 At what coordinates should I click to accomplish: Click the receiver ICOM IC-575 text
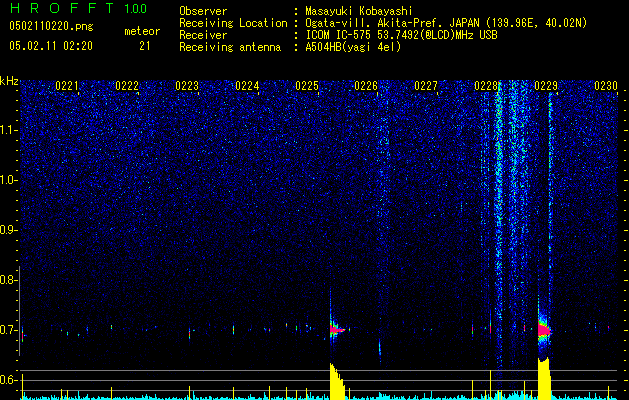tap(401, 35)
